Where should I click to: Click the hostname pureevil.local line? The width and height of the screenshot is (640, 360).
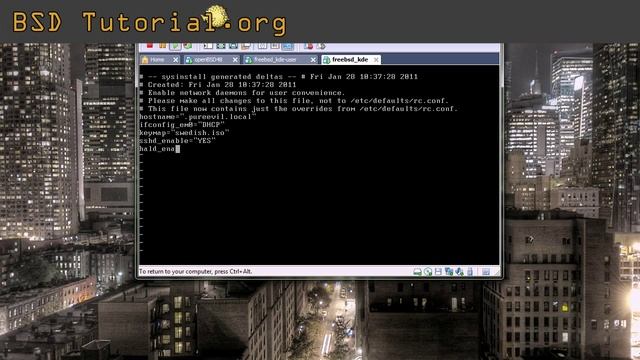[x=198, y=117]
